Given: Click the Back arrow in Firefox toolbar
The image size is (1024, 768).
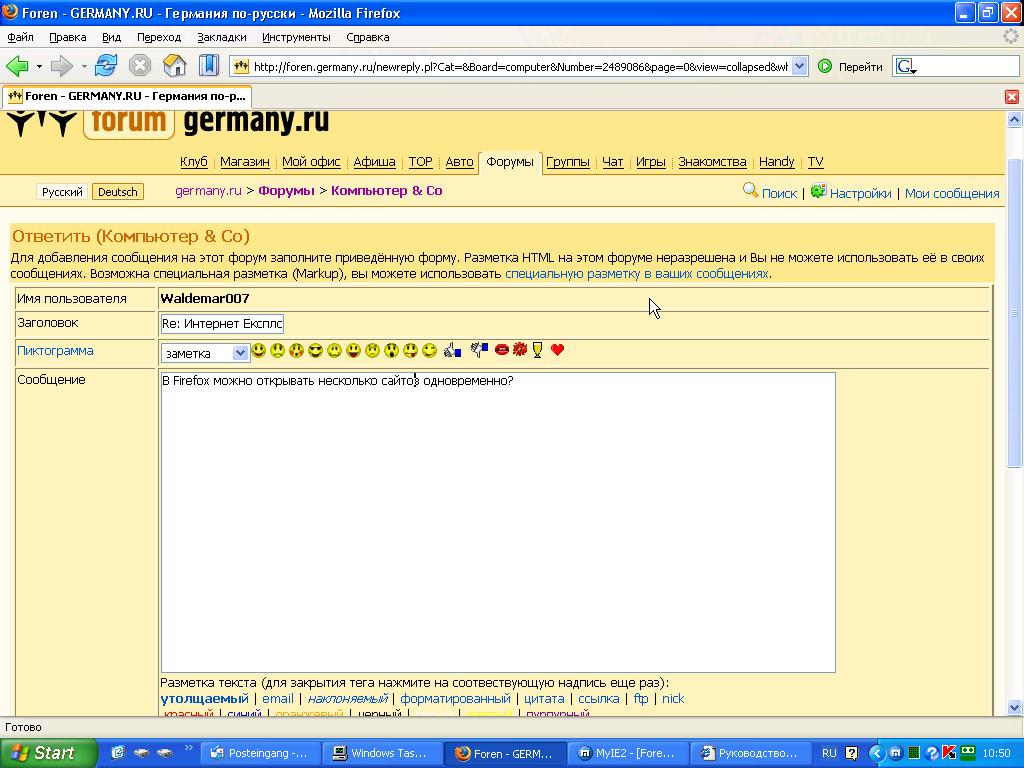Looking at the screenshot, I should [x=17, y=66].
